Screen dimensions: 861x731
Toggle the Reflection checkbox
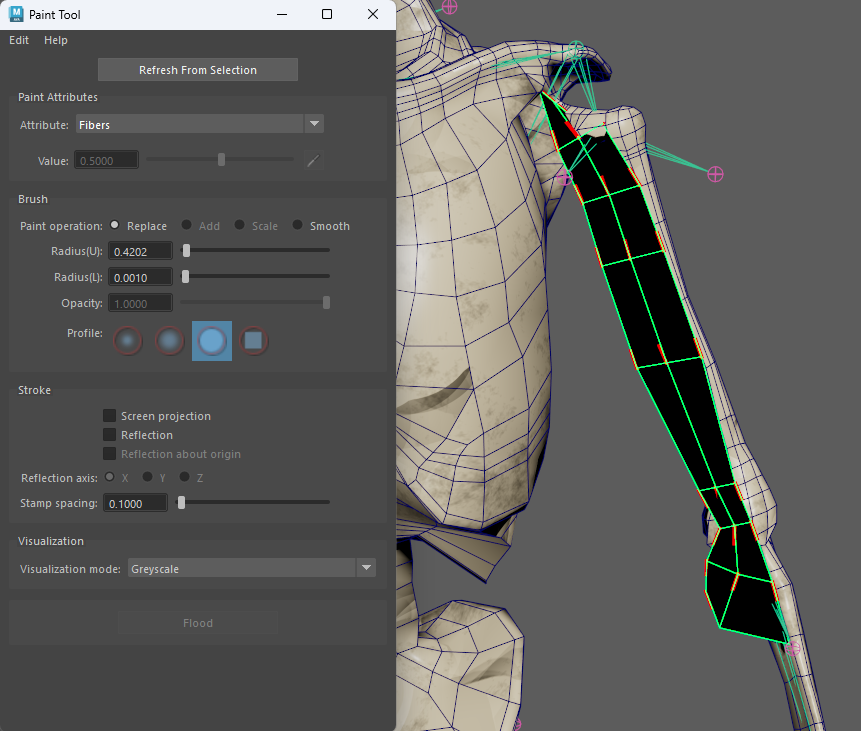110,435
